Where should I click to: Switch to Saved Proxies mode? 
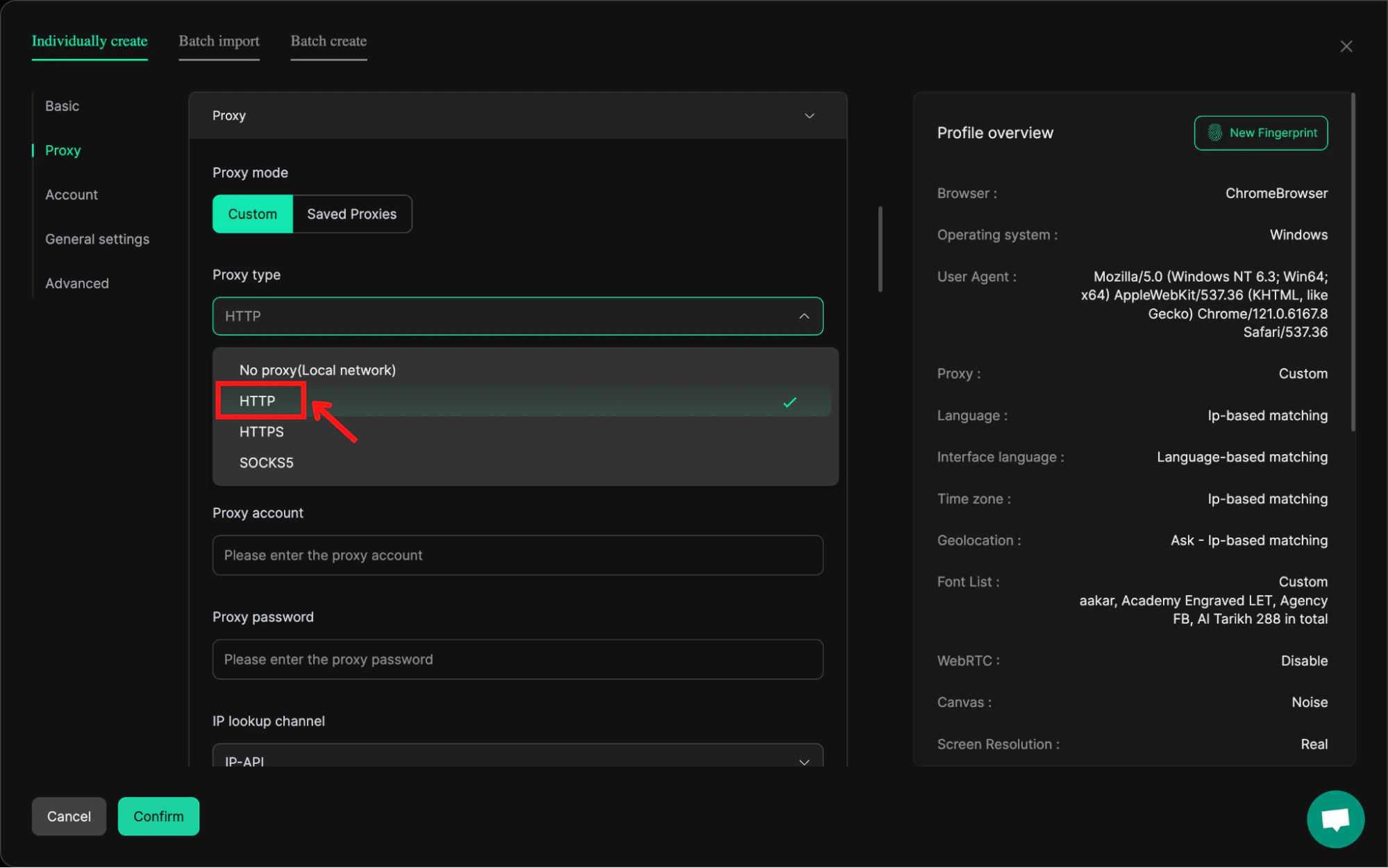(351, 214)
